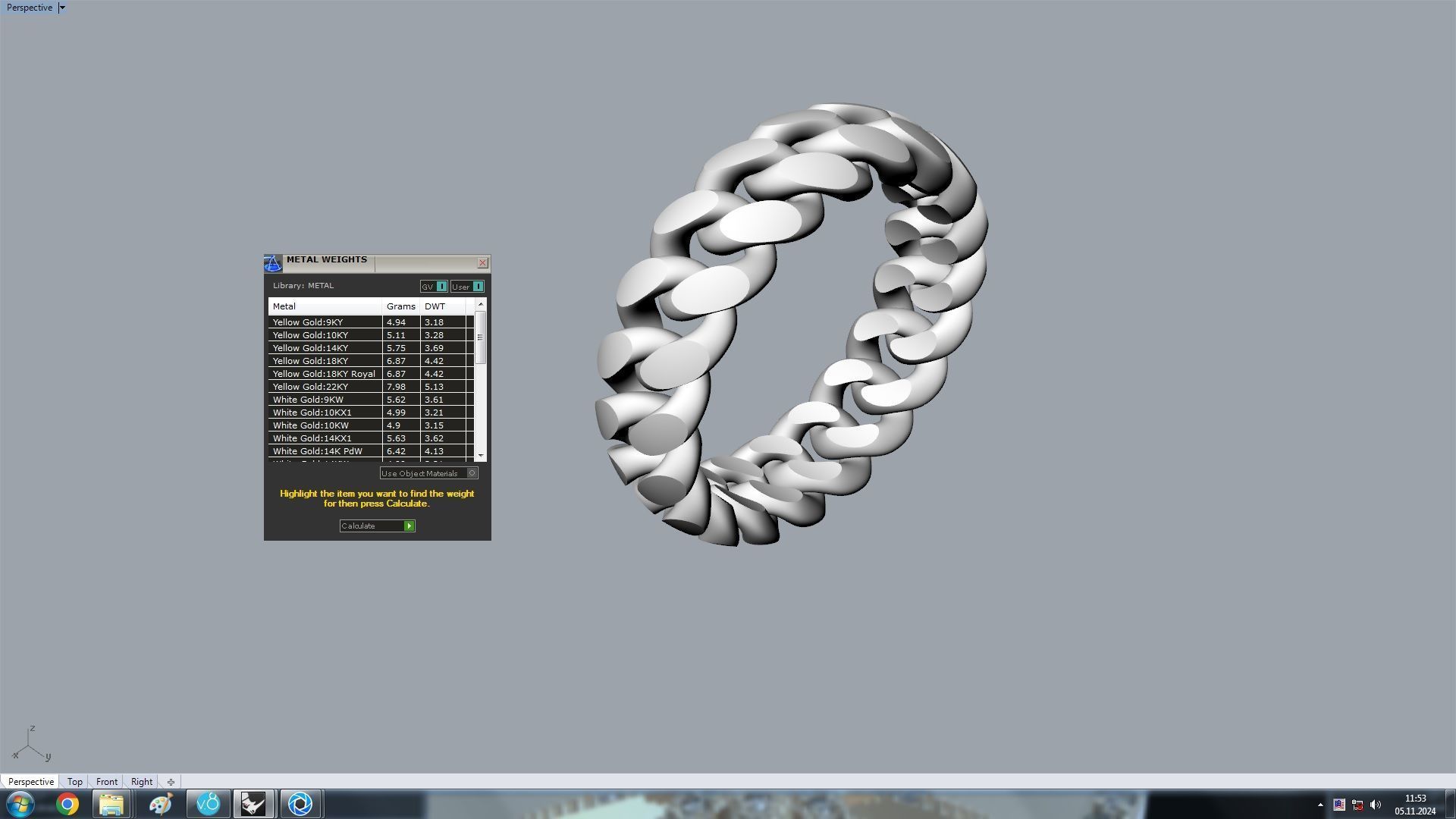1456x819 pixels.
Task: Select the White Gold:14K PdW row
Action: click(x=372, y=451)
